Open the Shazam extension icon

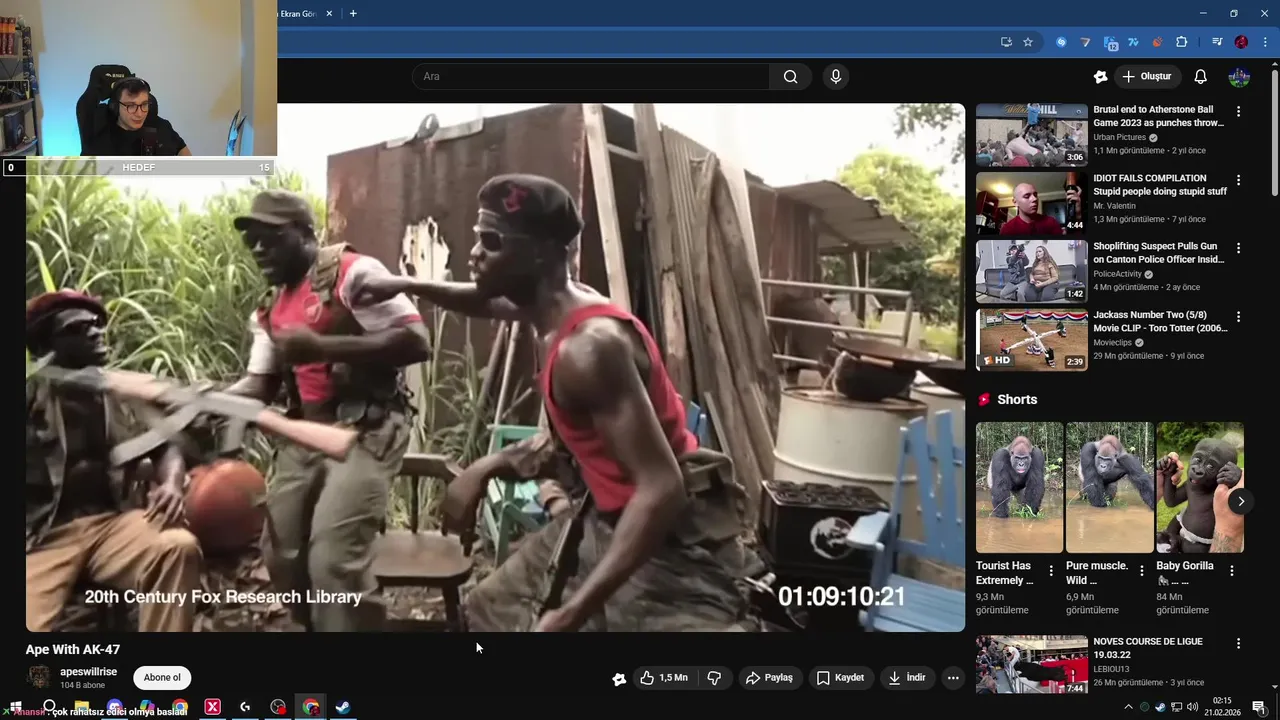tap(1061, 42)
